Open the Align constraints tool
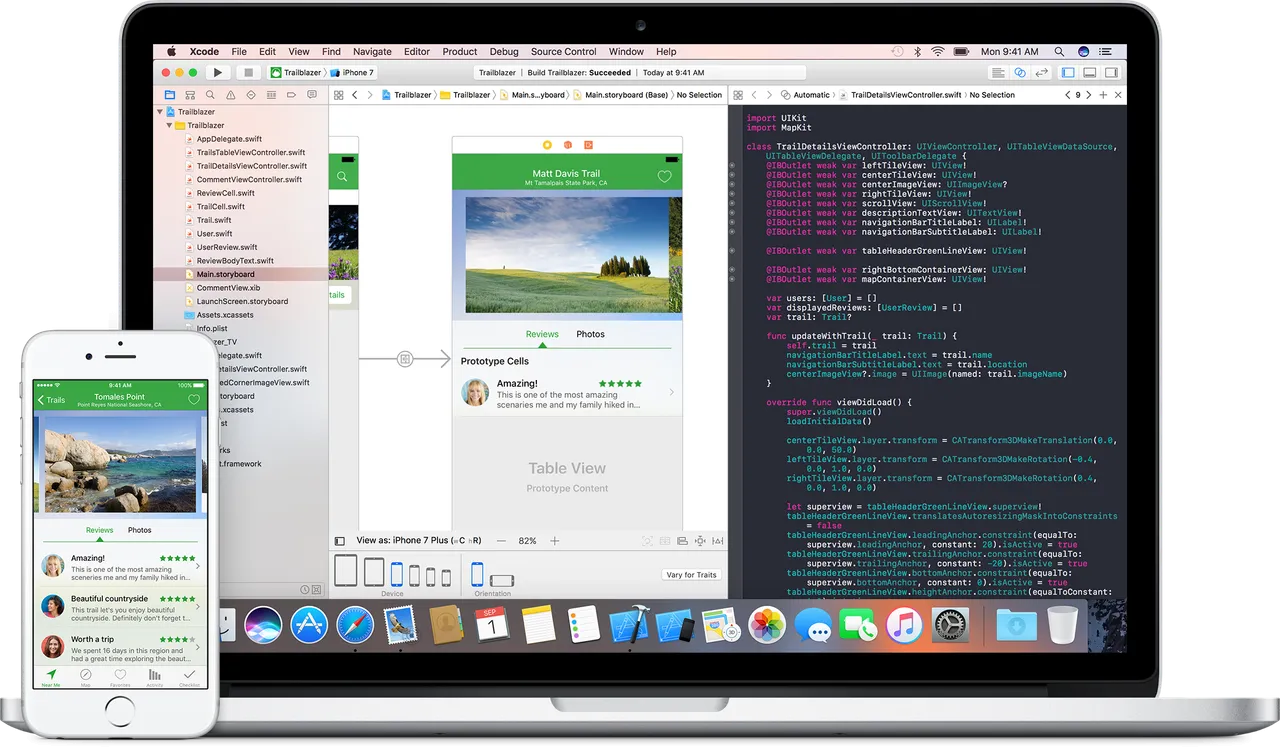 [x=682, y=541]
